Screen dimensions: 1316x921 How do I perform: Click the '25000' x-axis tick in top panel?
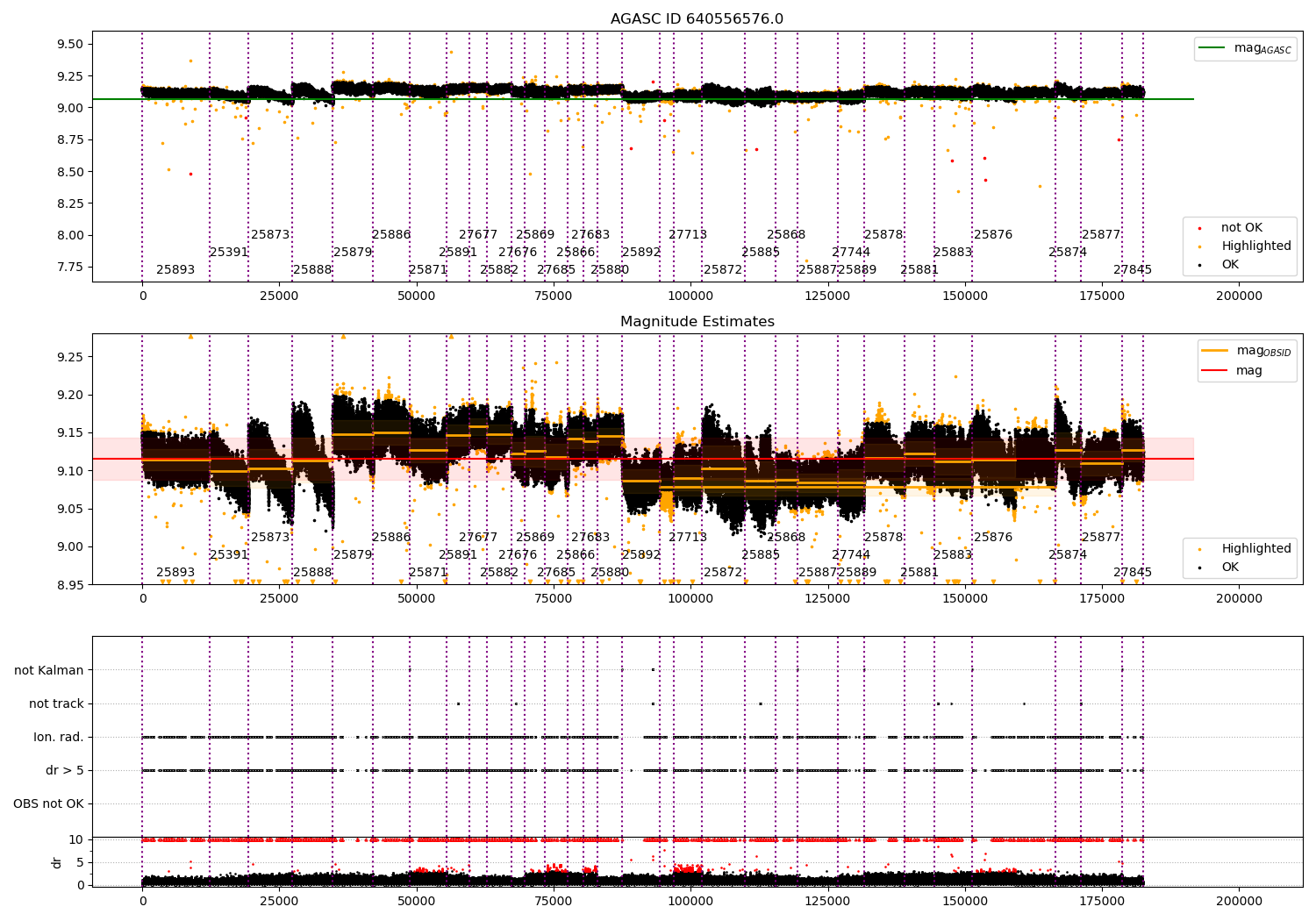[x=279, y=296]
